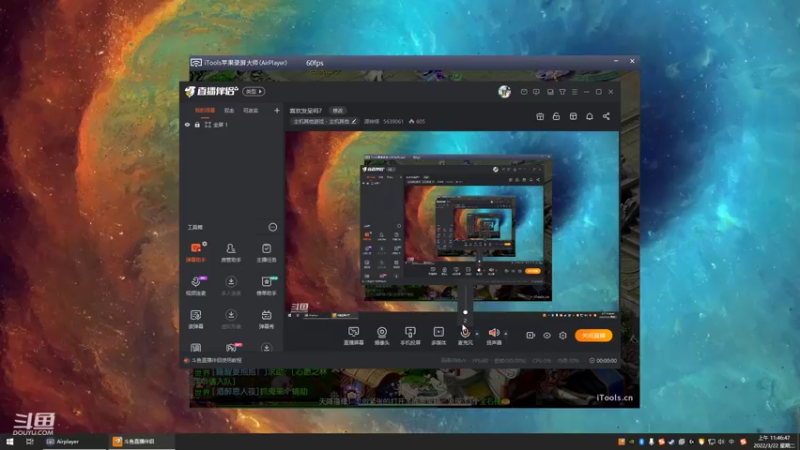The height and width of the screenshot is (450, 800).
Task: Click the 修改 edit title button
Action: pyautogui.click(x=338, y=110)
